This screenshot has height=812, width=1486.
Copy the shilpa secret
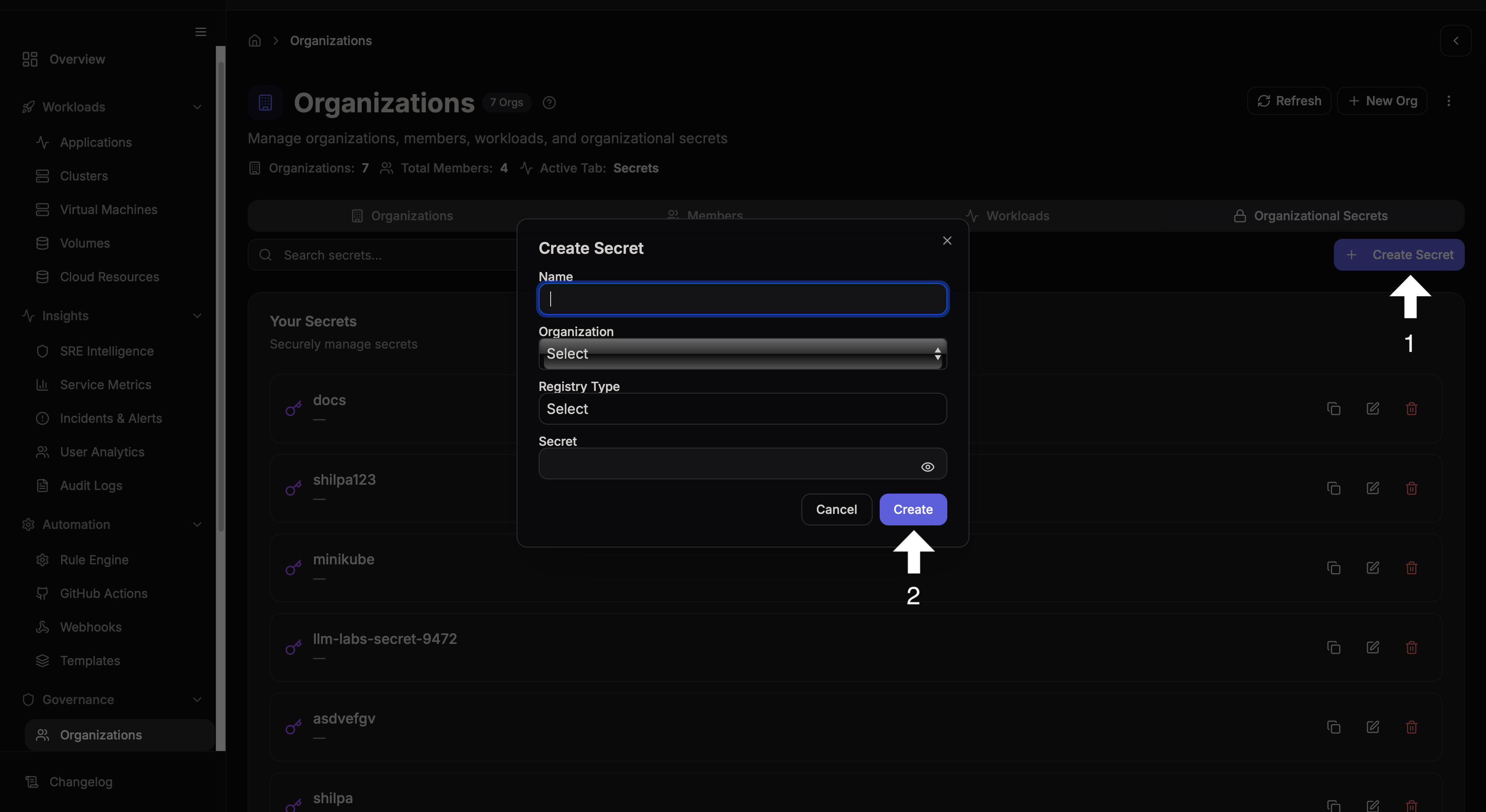pos(1334,806)
